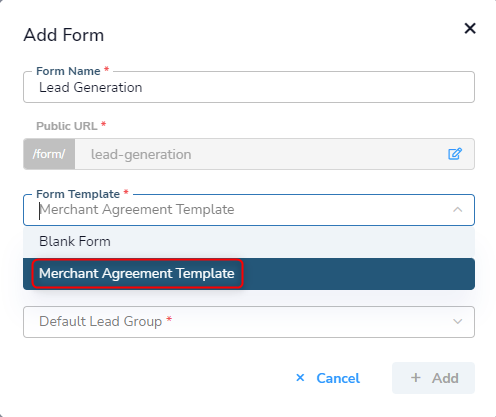Viewport: 496px width, 417px height.
Task: Close the Add Form dialog
Action: [470, 28]
